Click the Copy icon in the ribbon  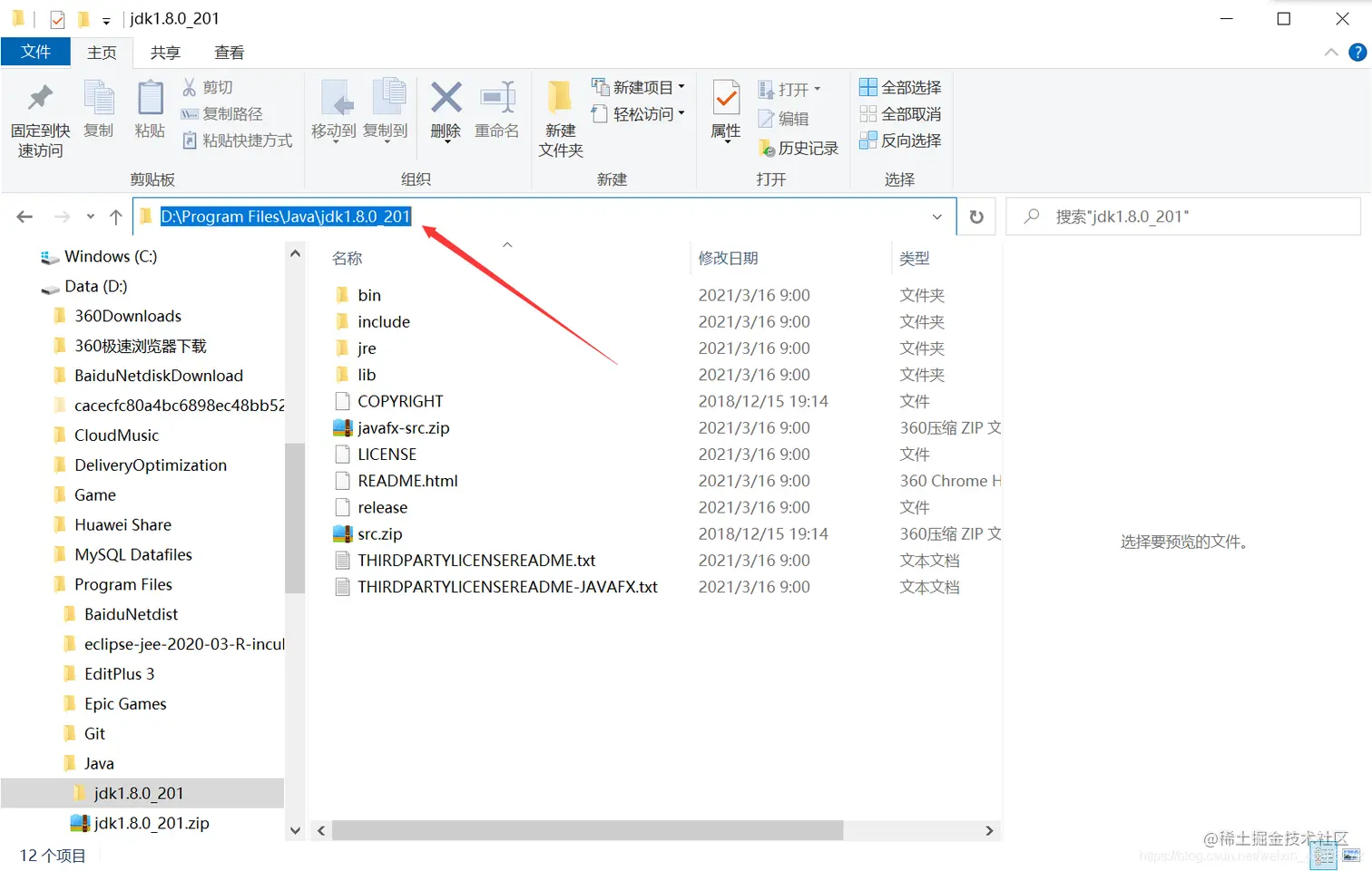[98, 98]
